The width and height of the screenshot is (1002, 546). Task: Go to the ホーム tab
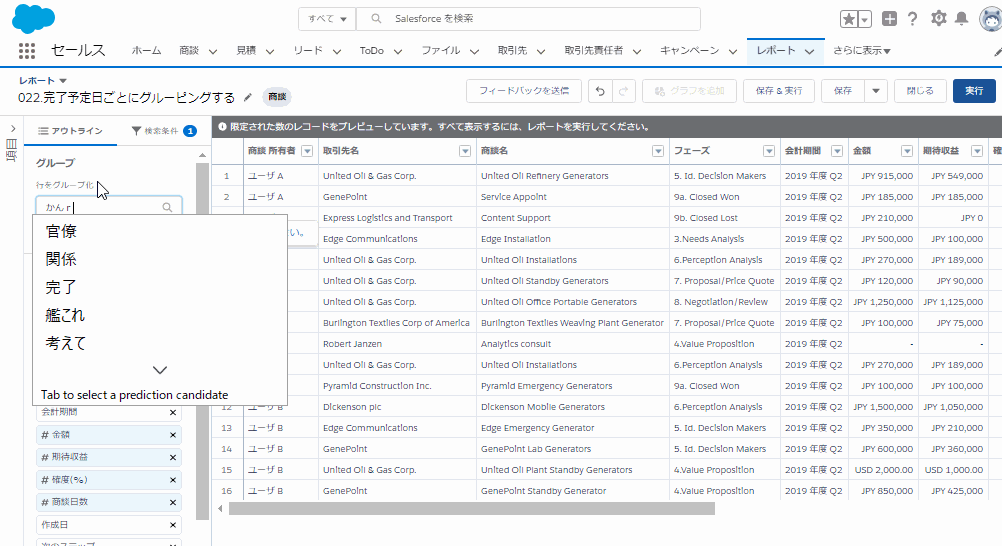point(146,51)
